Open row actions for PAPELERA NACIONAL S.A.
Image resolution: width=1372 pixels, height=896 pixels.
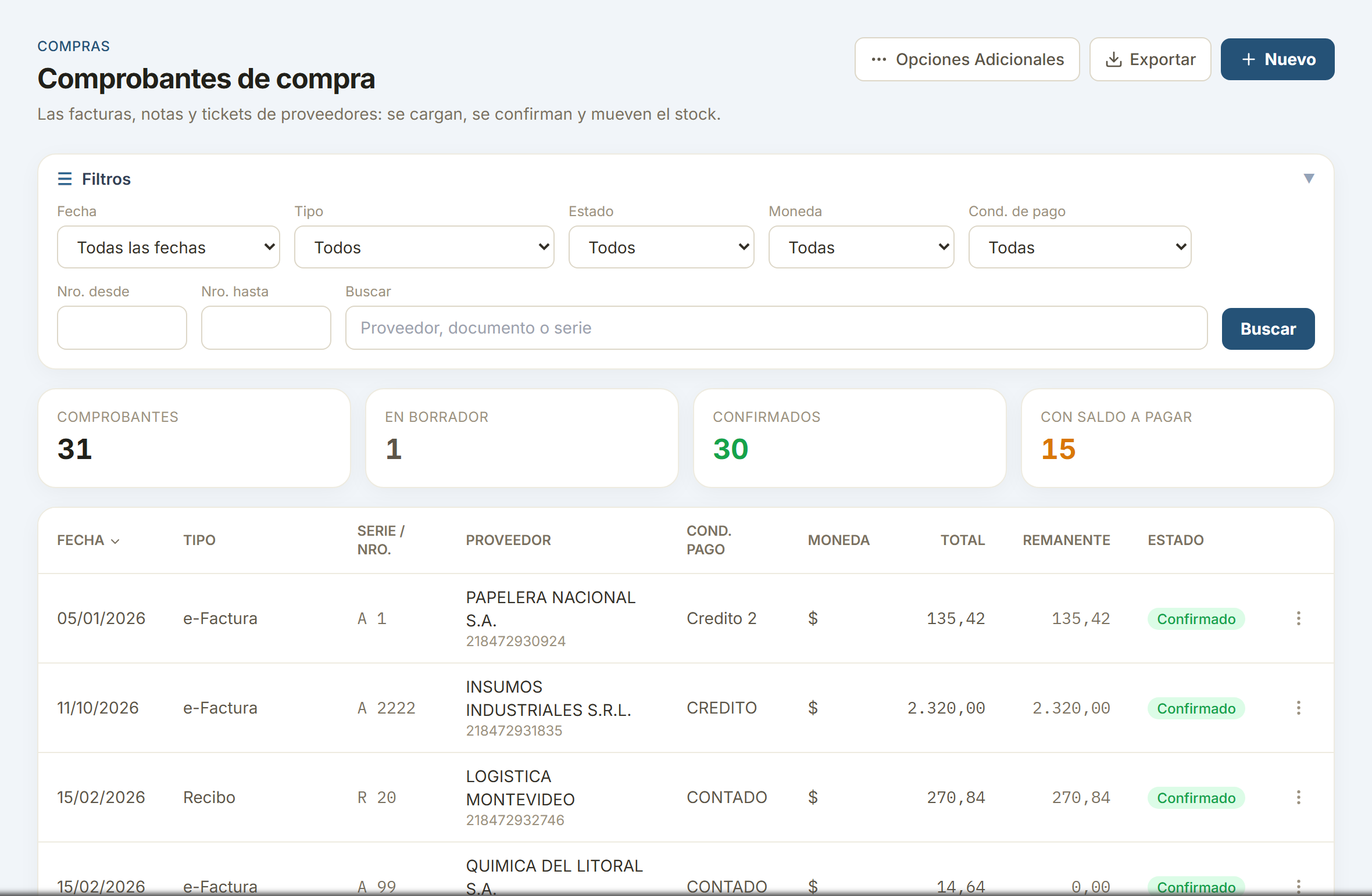tap(1298, 618)
